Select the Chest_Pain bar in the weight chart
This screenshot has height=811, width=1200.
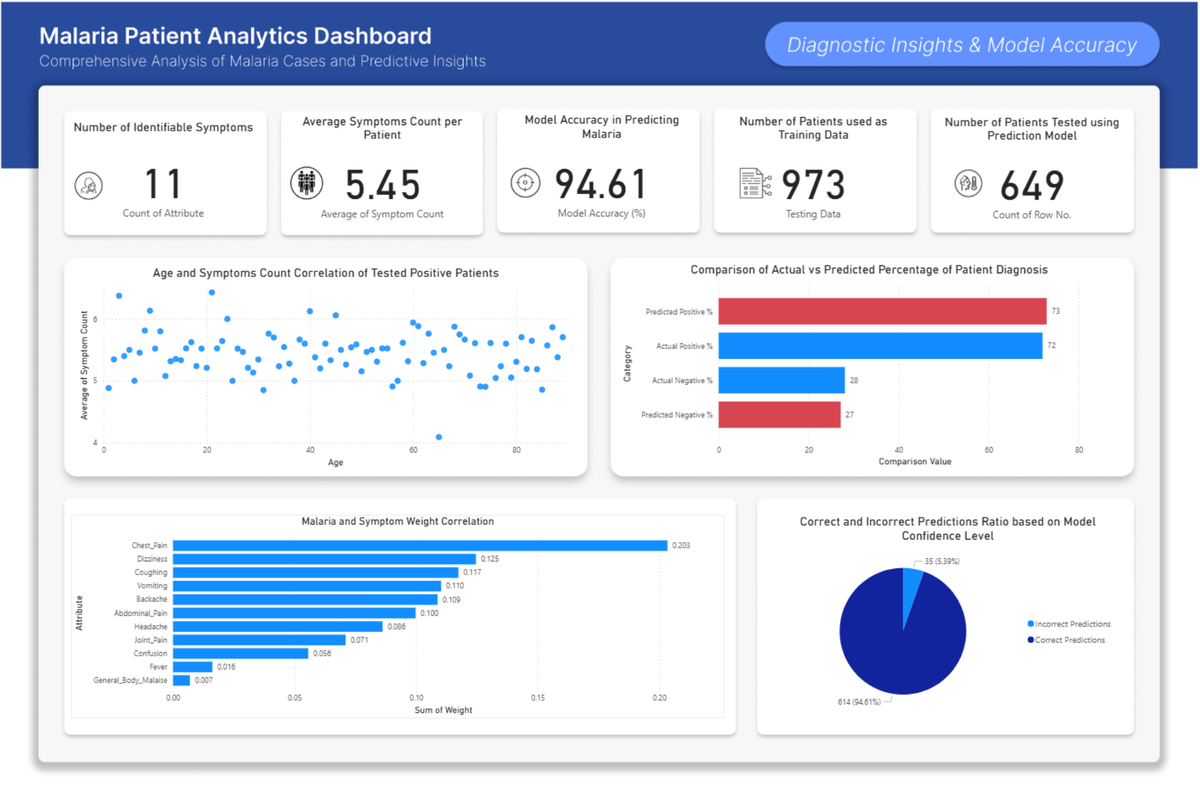(x=420, y=545)
